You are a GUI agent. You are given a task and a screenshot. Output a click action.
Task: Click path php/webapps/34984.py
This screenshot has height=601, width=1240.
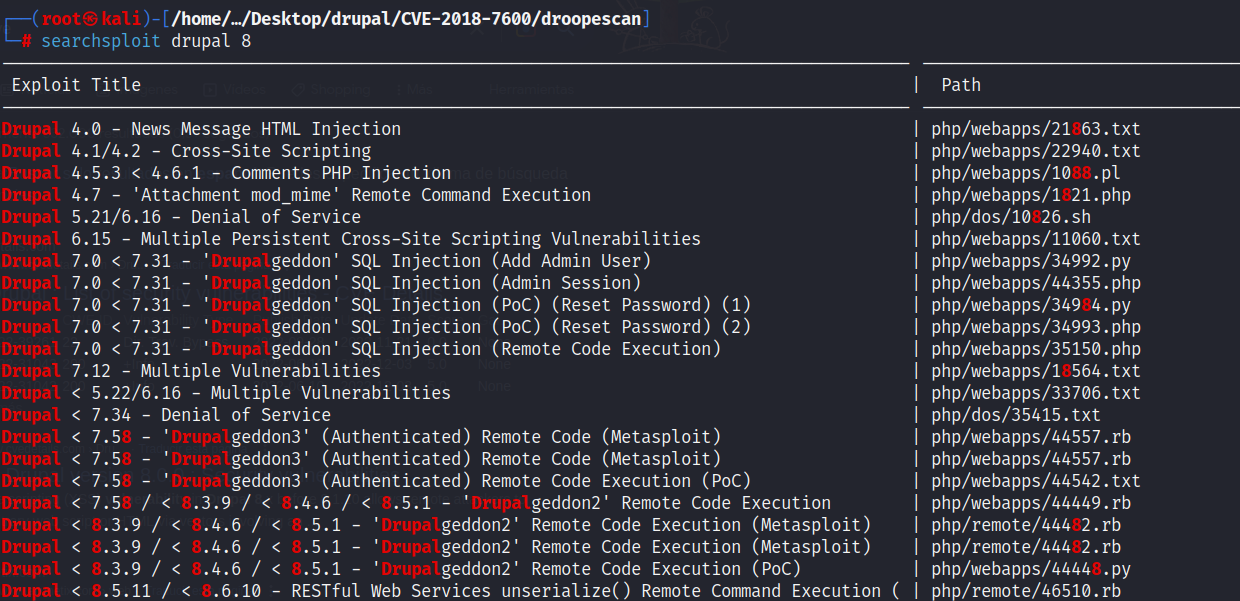click(x=1031, y=305)
